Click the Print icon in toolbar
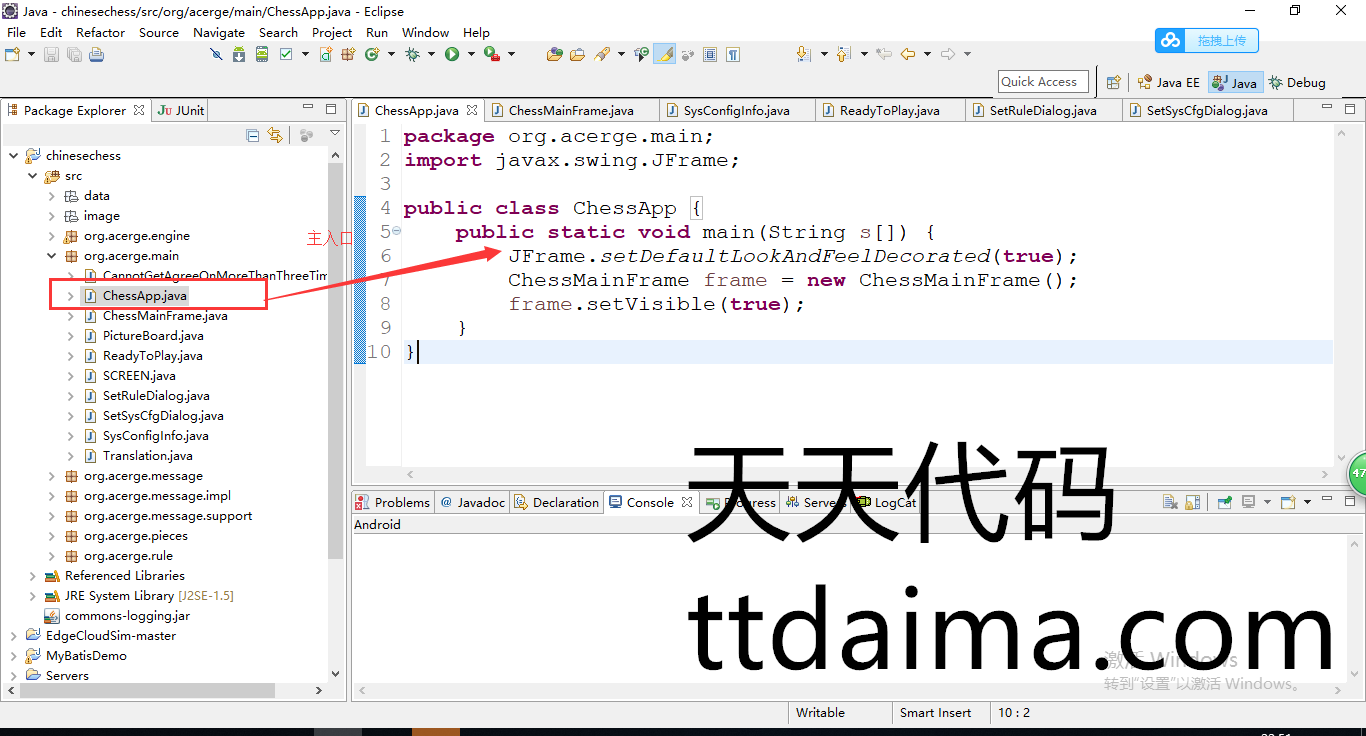 [x=96, y=54]
